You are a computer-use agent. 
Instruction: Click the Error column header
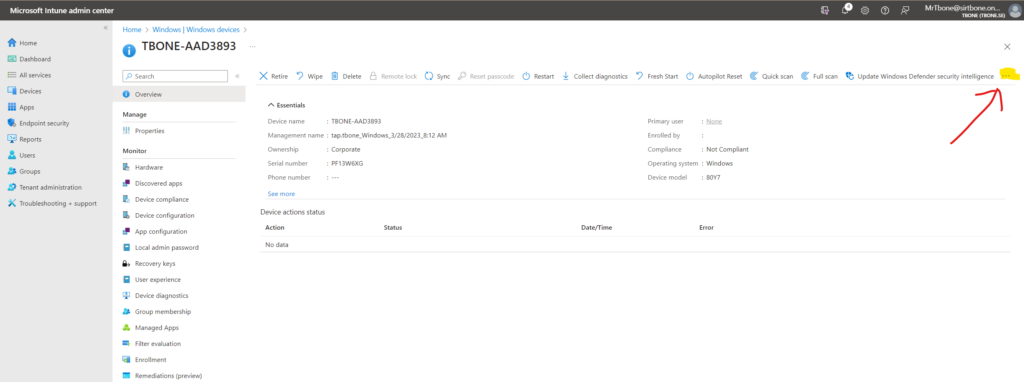706,228
